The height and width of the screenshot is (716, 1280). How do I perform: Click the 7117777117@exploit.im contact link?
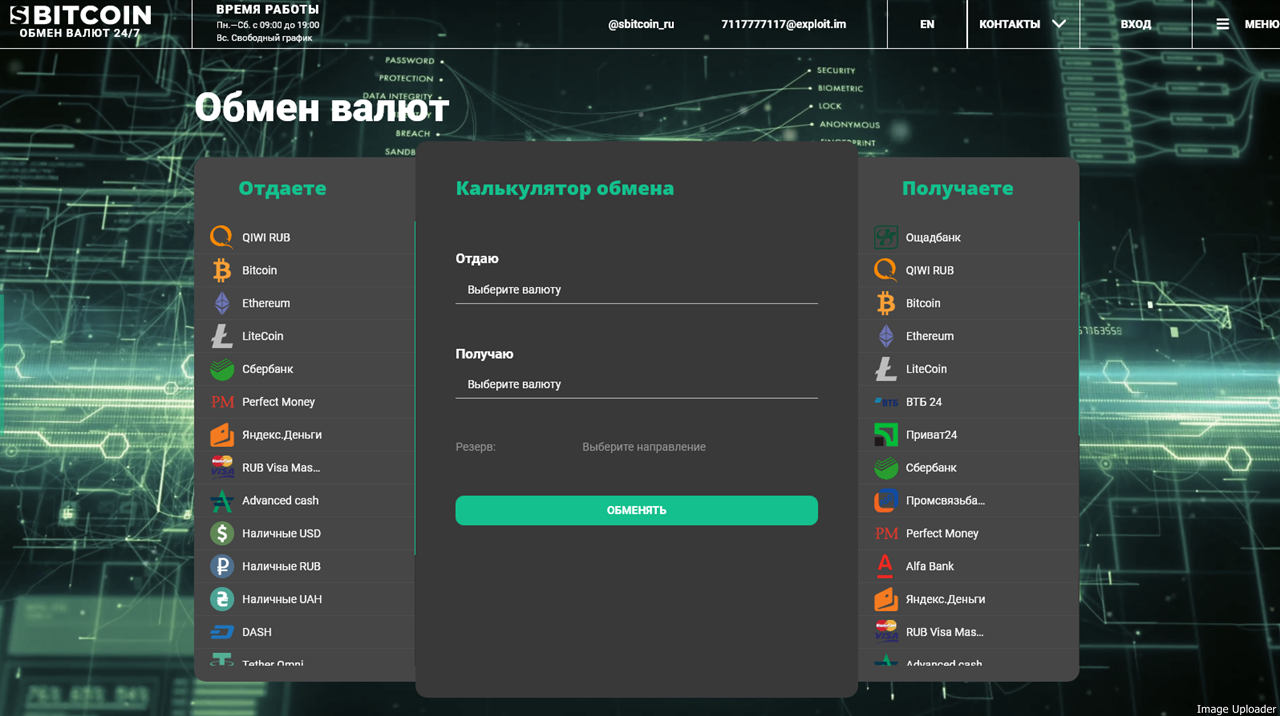click(783, 24)
